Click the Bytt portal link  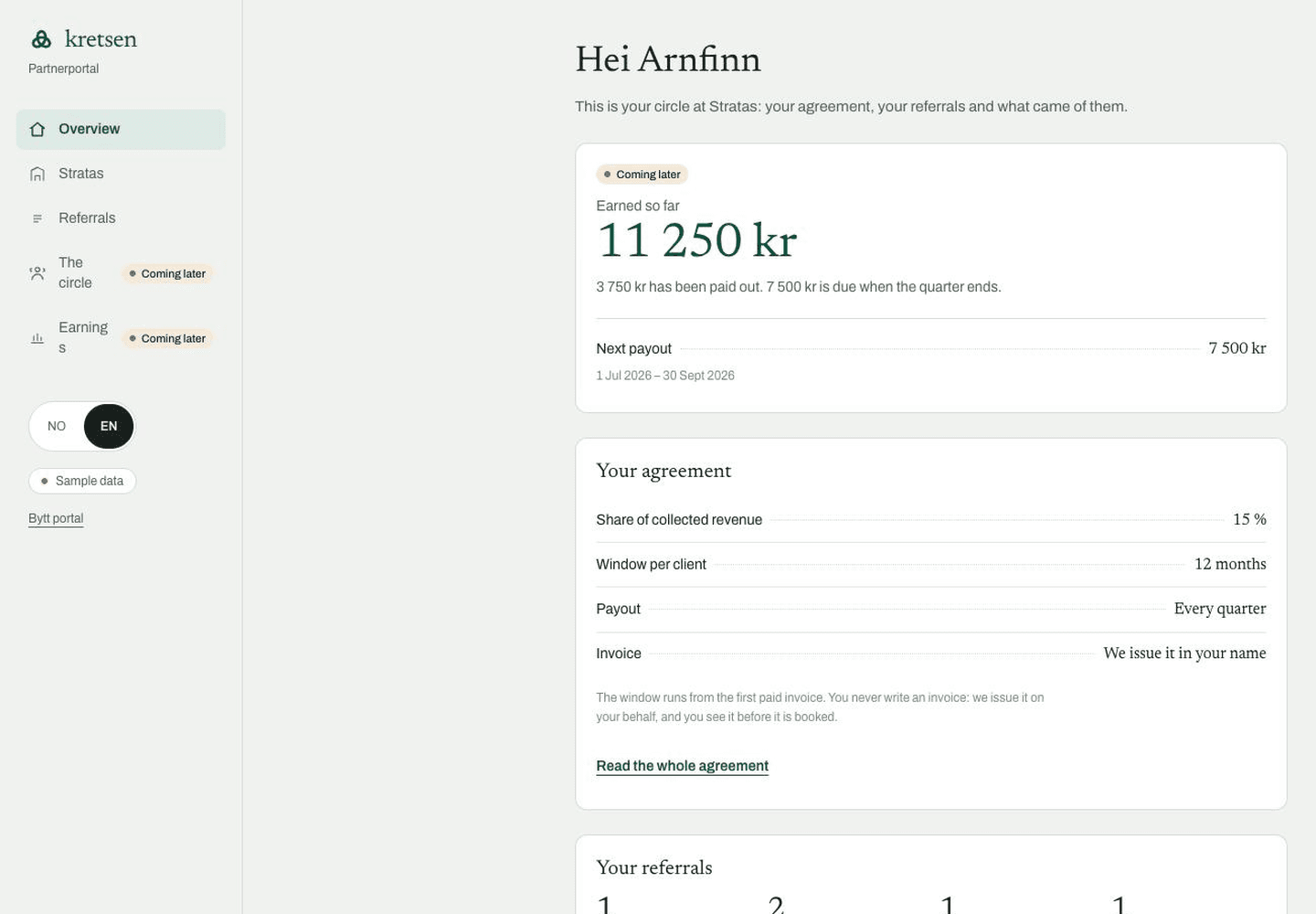(56, 518)
